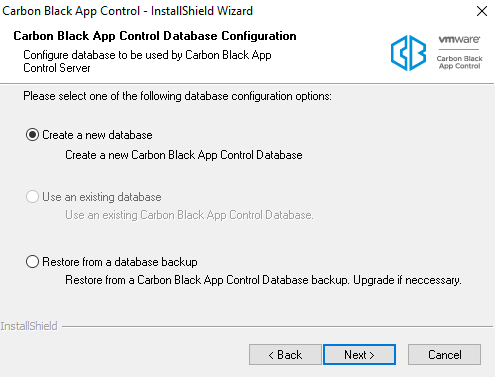Click the Database Configuration bold heading

[x=155, y=36]
